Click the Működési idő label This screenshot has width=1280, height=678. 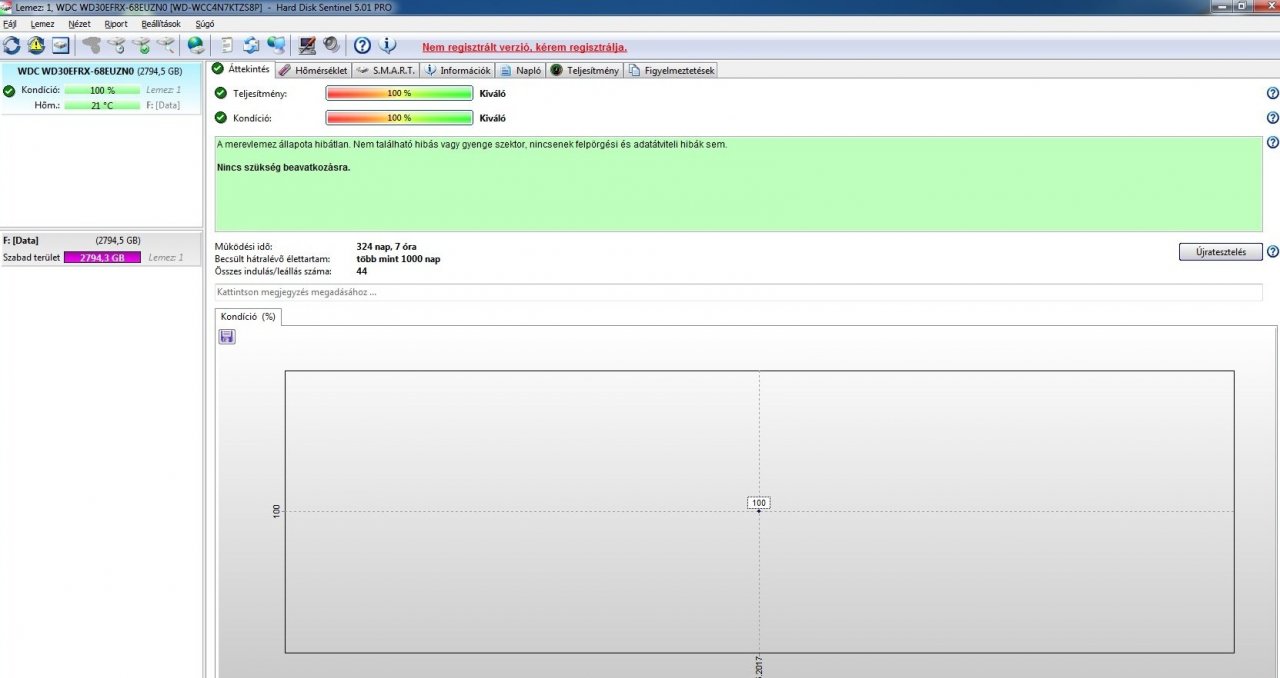point(243,246)
